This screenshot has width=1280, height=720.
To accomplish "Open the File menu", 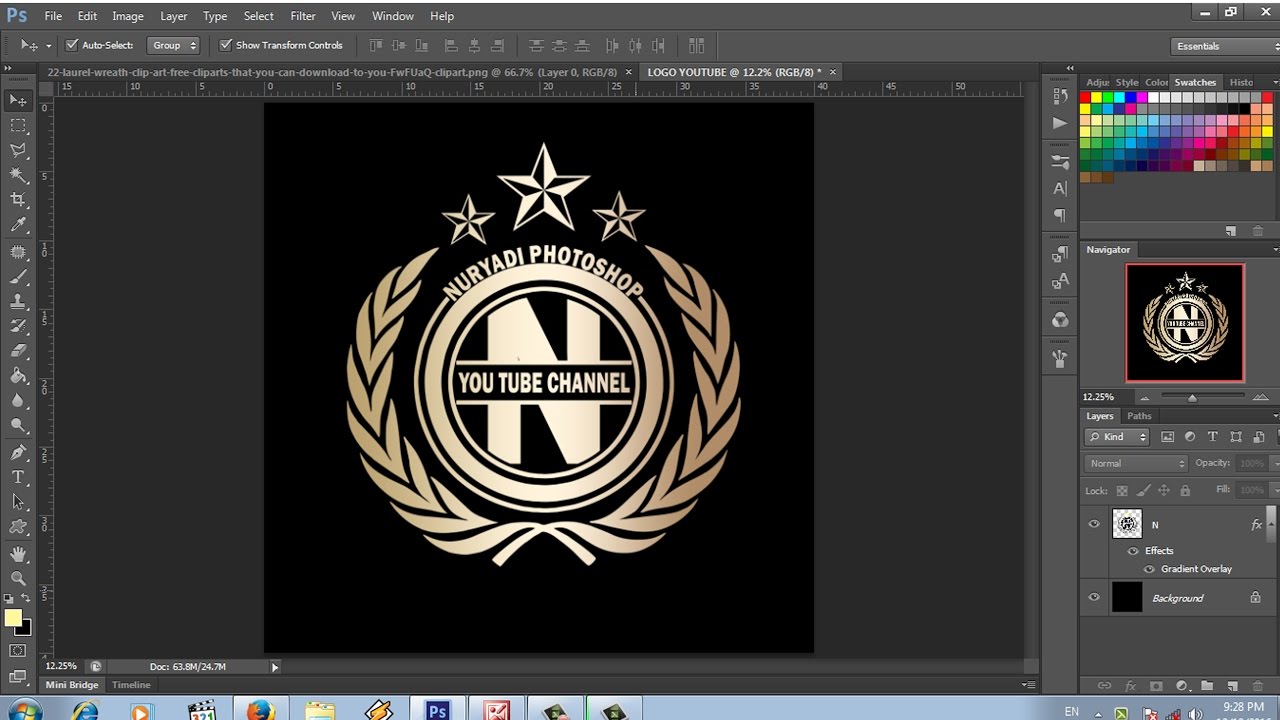I will (x=53, y=16).
